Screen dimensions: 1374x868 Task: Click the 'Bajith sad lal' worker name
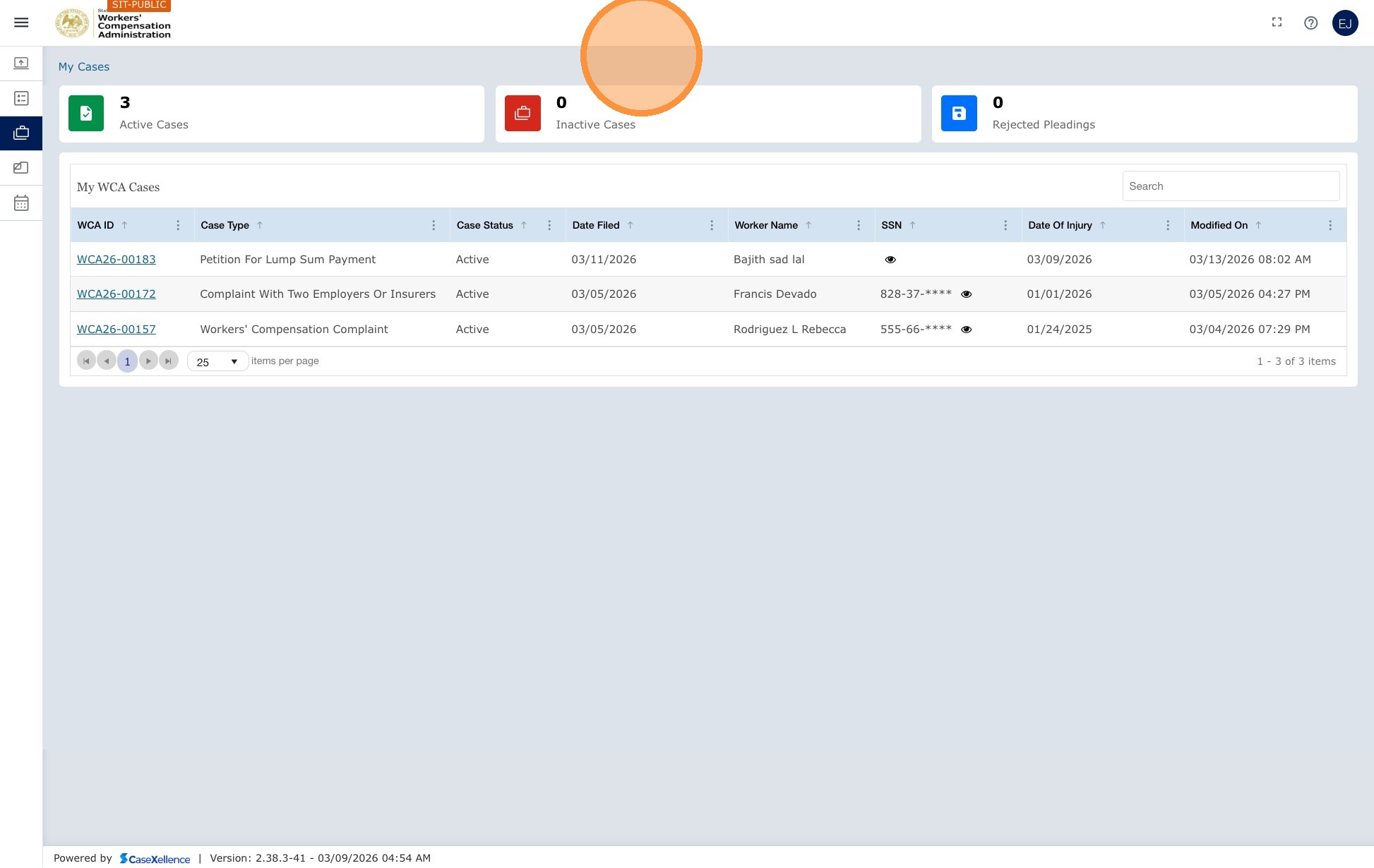pyautogui.click(x=769, y=260)
